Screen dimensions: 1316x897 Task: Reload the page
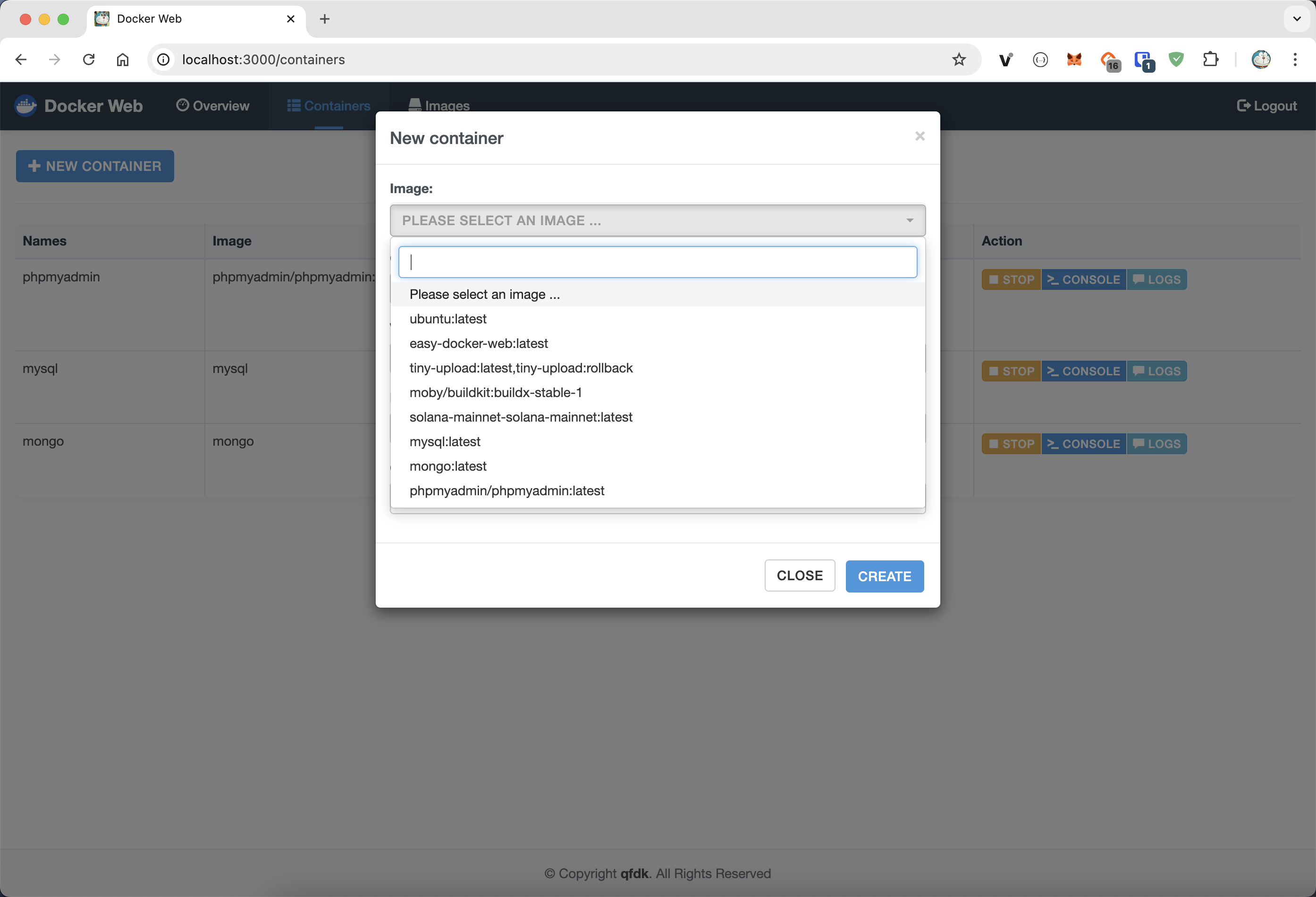tap(89, 59)
